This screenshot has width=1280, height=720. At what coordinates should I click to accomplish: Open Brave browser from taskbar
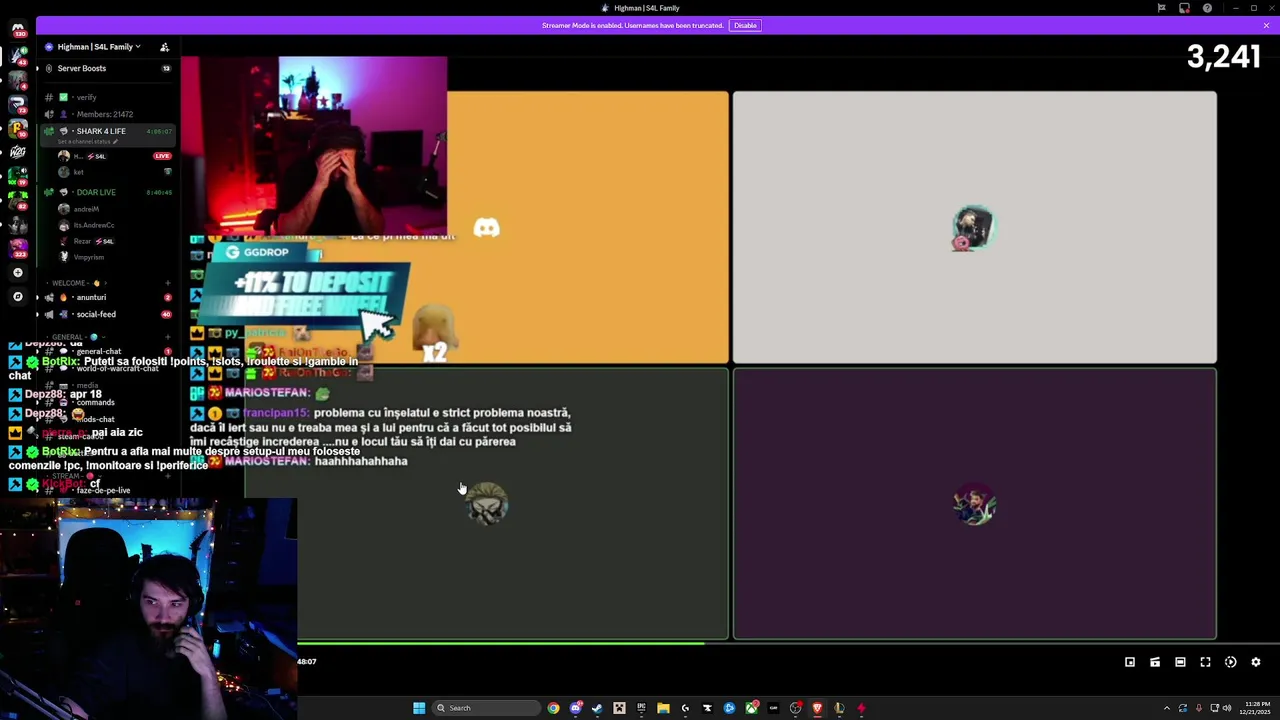[817, 708]
